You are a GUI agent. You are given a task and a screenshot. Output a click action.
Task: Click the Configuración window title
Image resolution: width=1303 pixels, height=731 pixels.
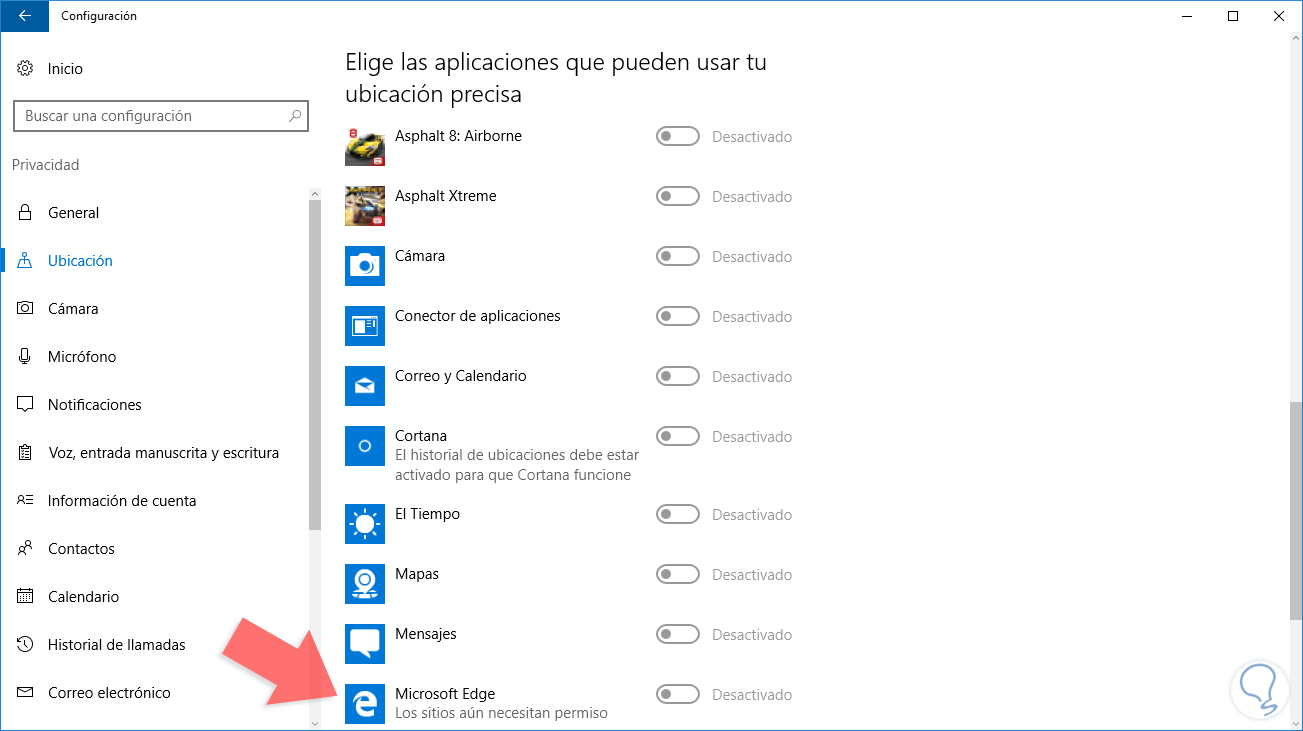pos(99,16)
